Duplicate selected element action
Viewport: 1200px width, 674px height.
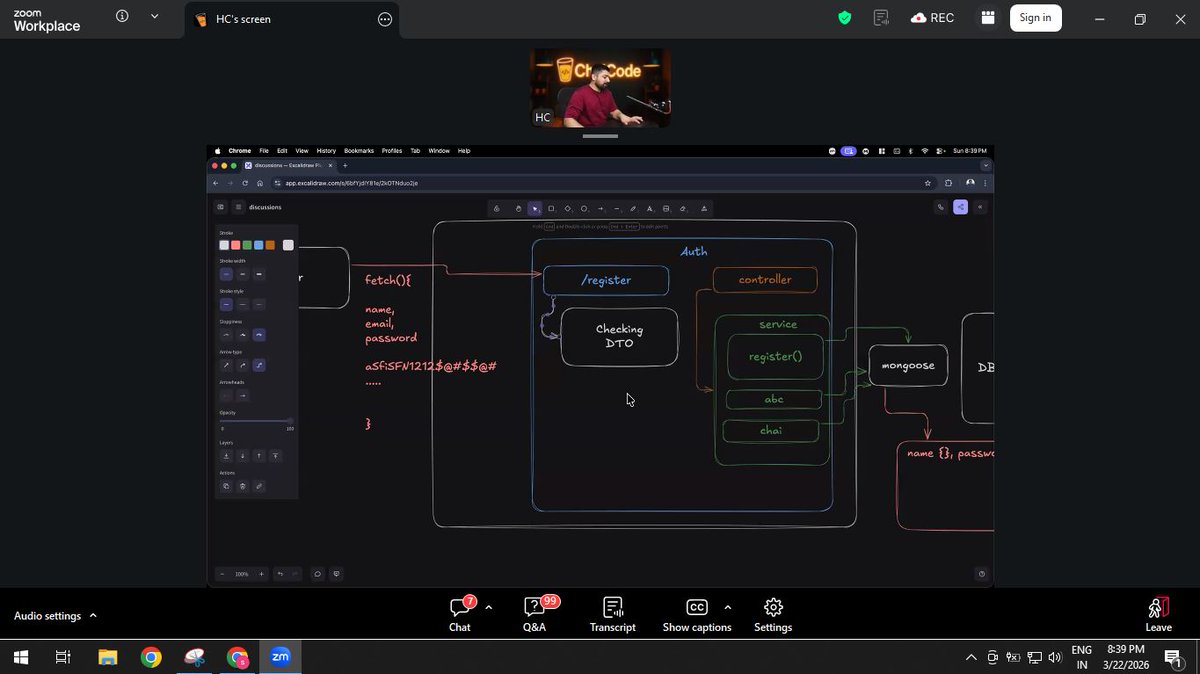(x=226, y=486)
